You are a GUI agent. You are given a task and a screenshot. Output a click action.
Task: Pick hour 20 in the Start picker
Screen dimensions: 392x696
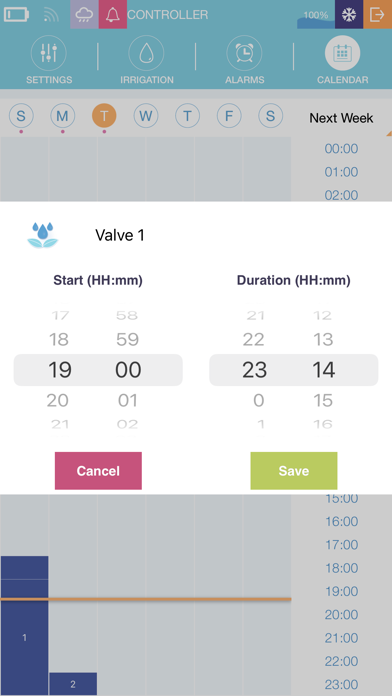tap(58, 400)
